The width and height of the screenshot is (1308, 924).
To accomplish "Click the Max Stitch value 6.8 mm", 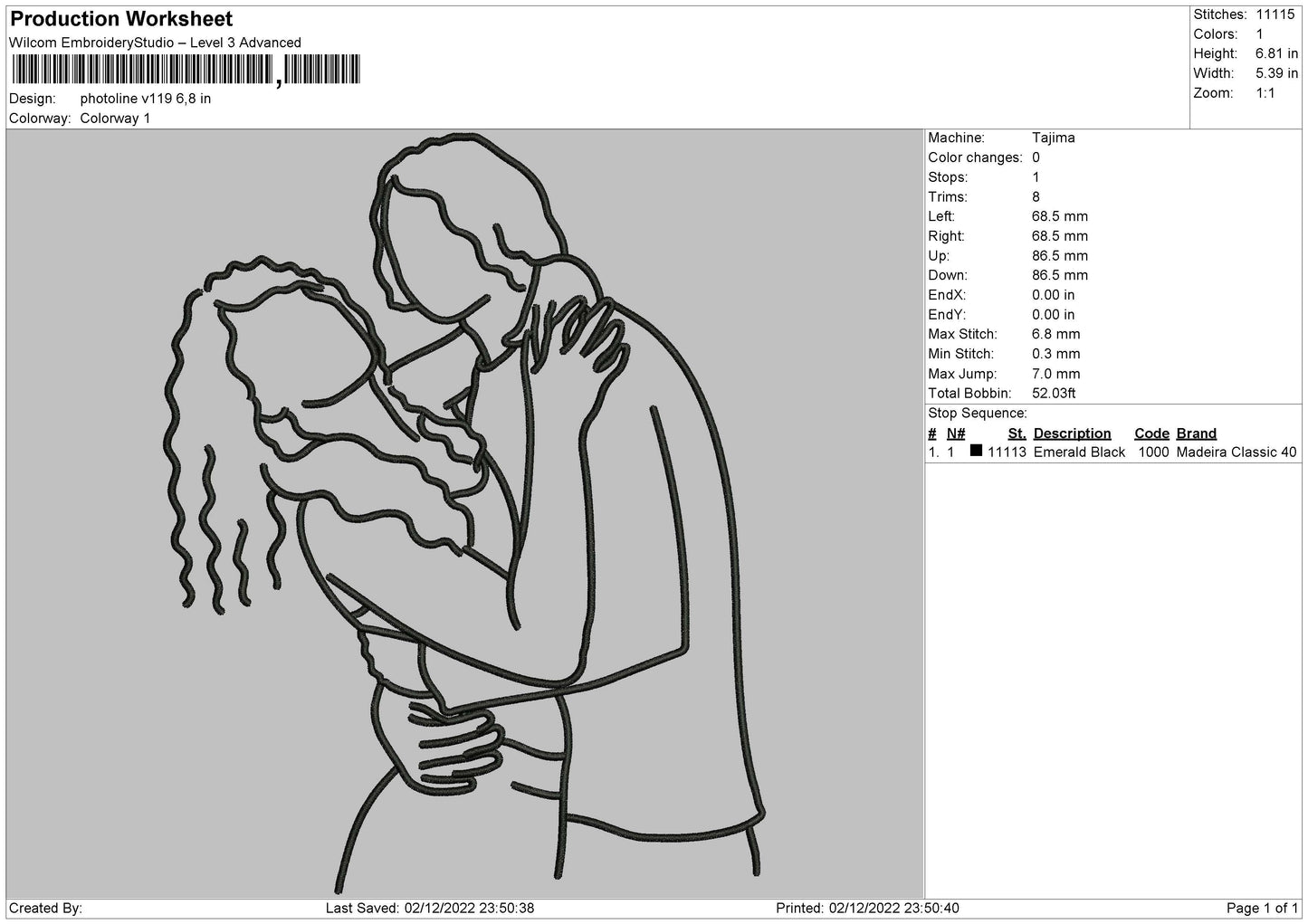I will click(x=1056, y=335).
